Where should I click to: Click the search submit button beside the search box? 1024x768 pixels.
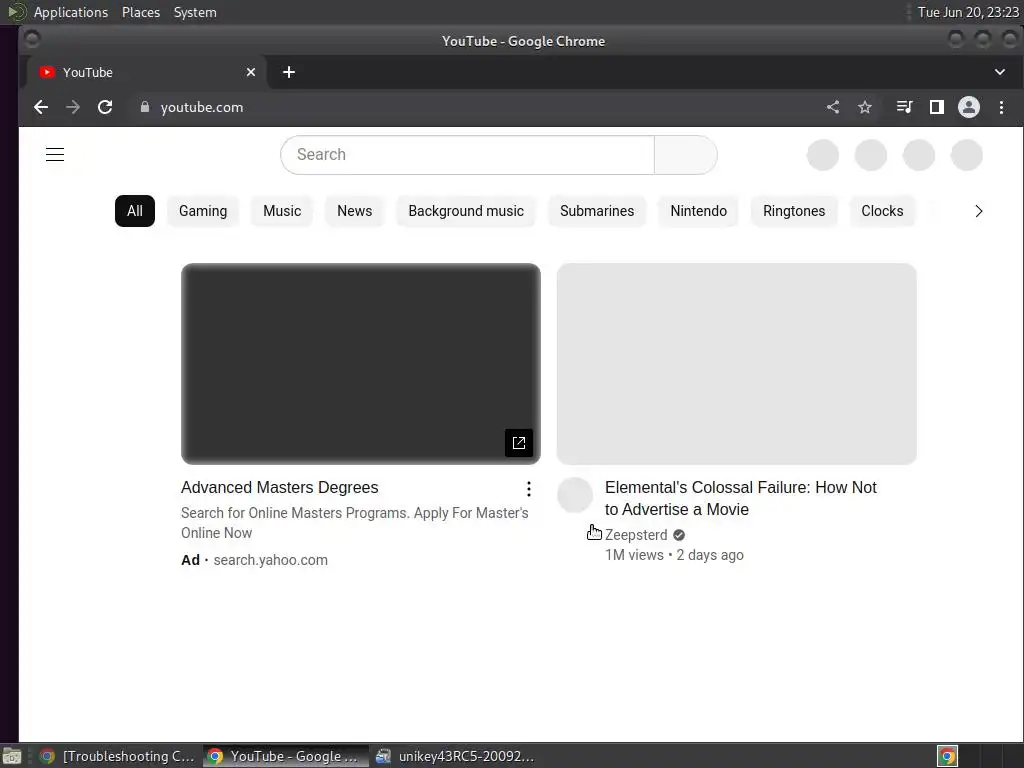[x=686, y=155]
